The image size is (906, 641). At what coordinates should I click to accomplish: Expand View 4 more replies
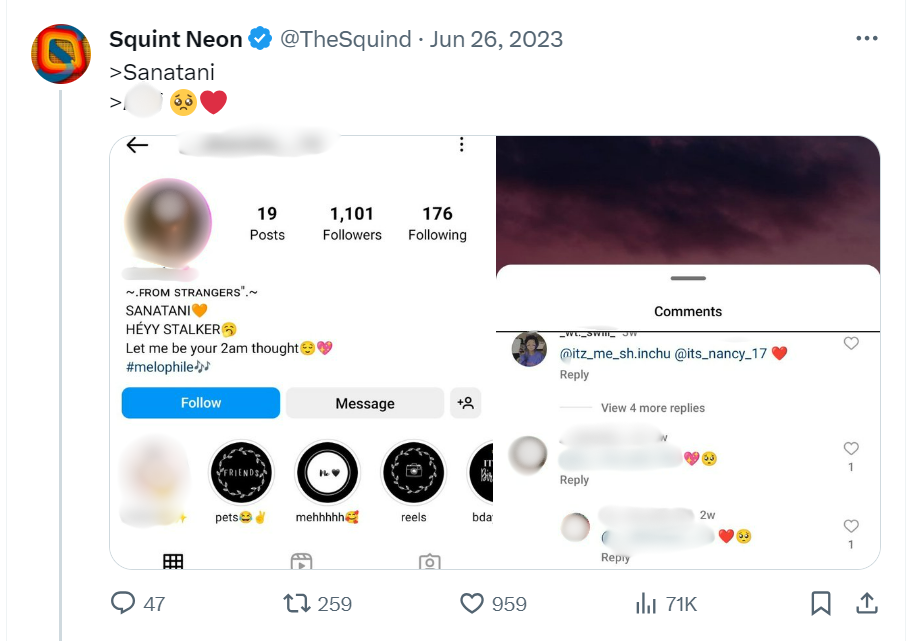coord(652,408)
